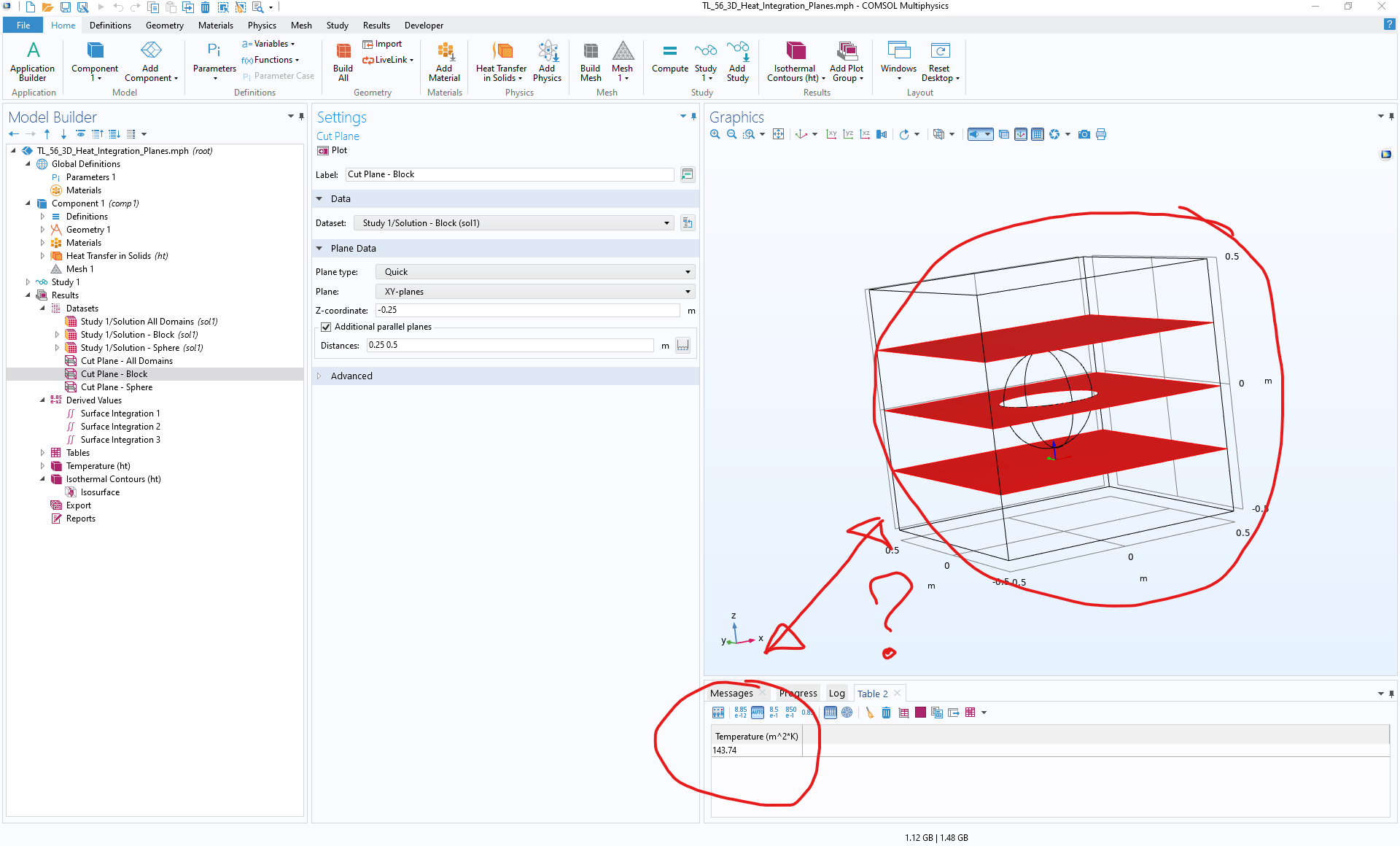Click the magenta color swatch in the Table toolbar

coord(920,713)
